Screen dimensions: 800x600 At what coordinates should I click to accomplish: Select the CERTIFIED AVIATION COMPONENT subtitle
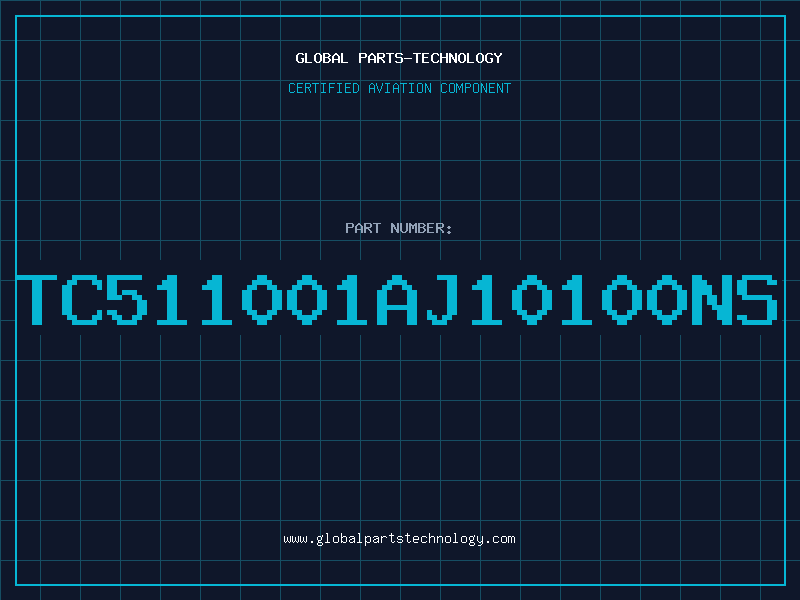tap(399, 88)
